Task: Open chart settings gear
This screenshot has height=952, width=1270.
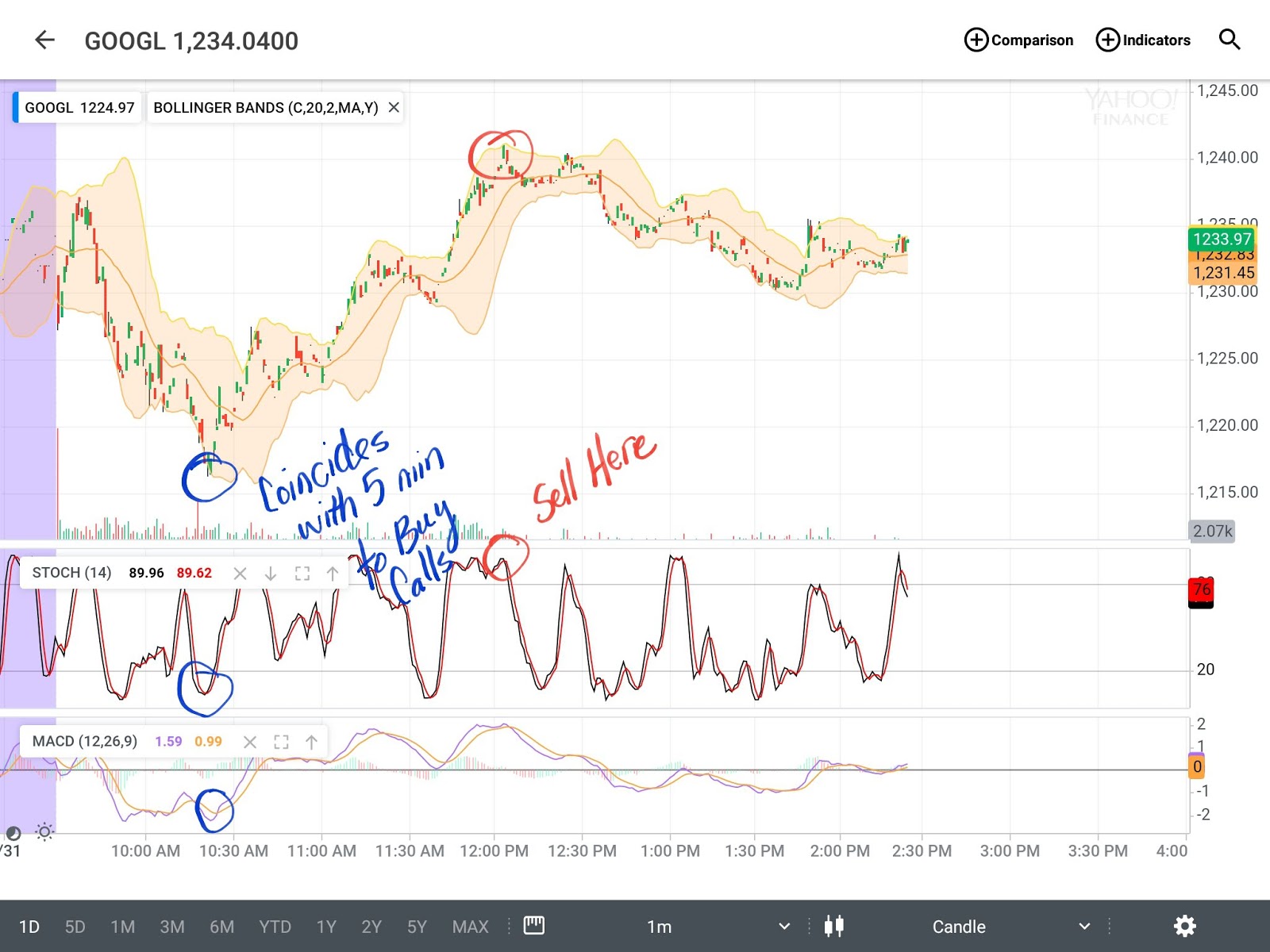Action: click(1184, 926)
